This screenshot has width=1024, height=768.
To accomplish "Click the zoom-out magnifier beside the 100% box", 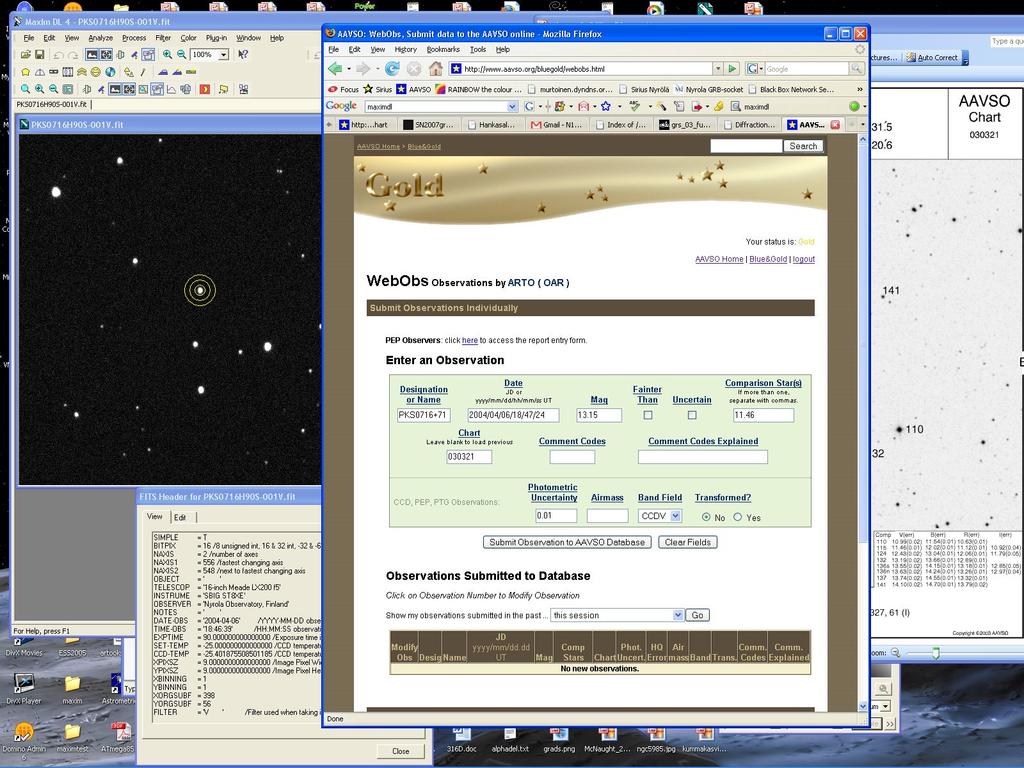I will tap(182, 54).
